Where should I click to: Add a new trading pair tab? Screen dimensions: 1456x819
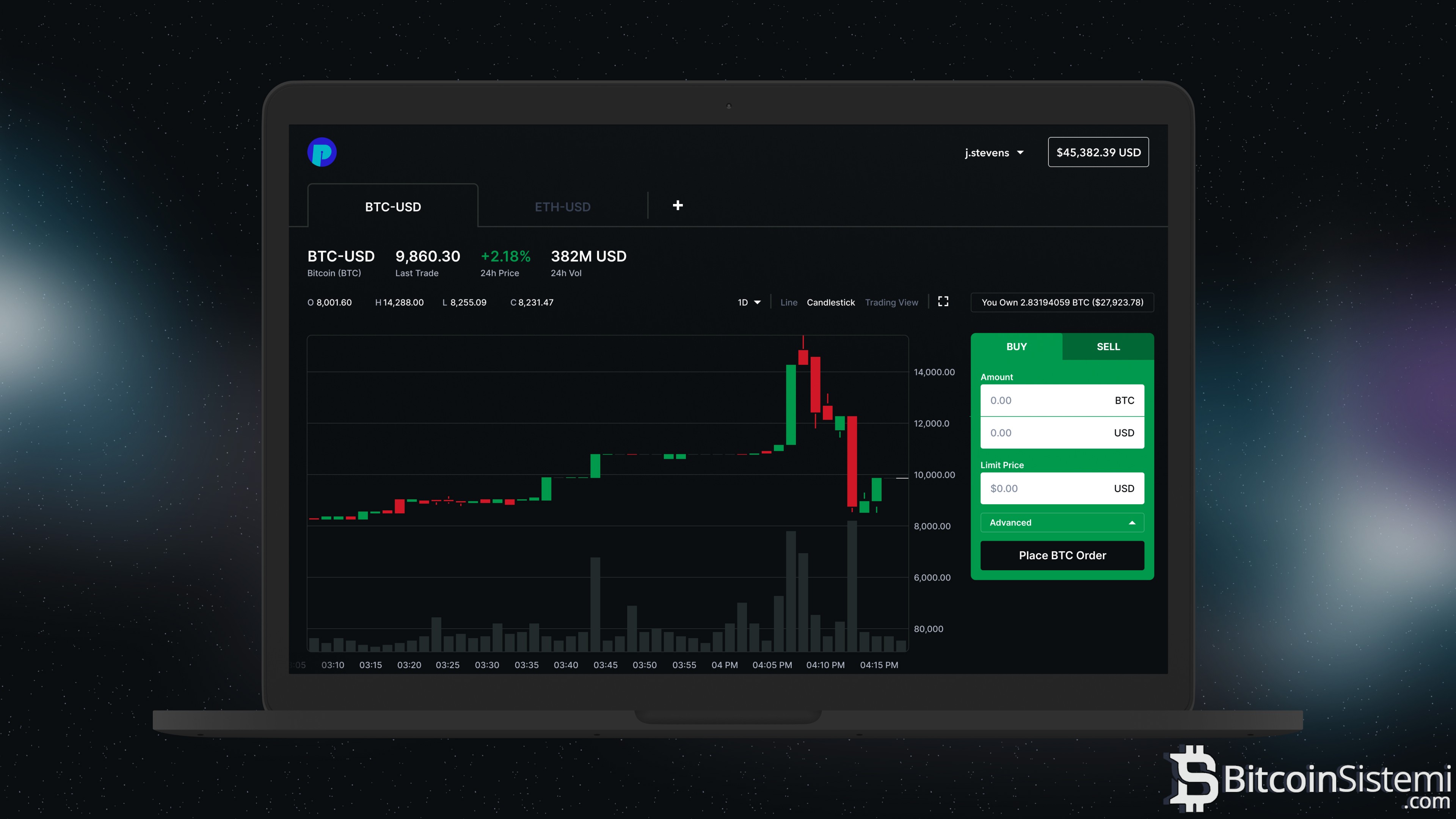pos(678,205)
